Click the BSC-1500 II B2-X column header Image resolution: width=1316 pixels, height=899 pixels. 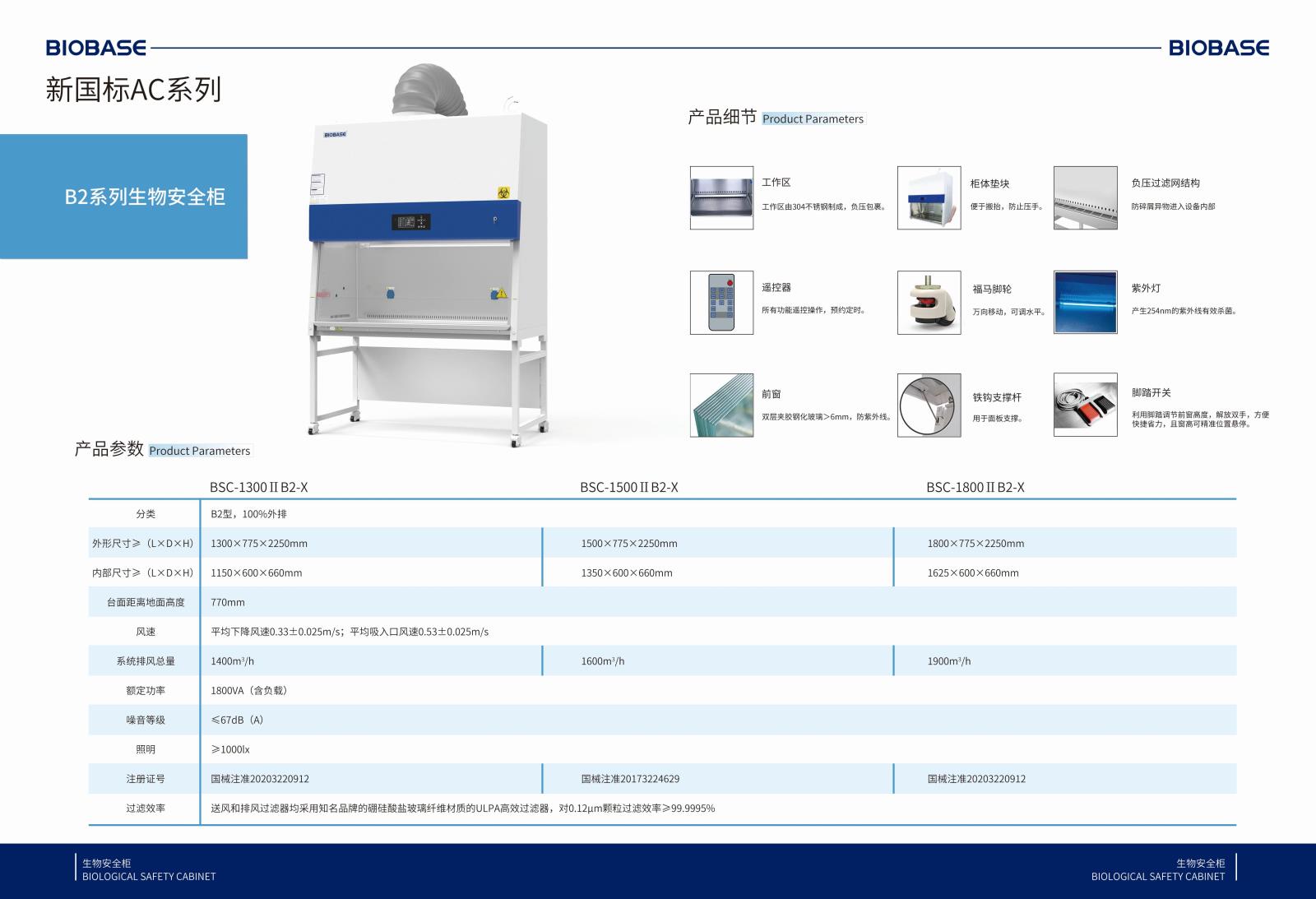click(629, 487)
